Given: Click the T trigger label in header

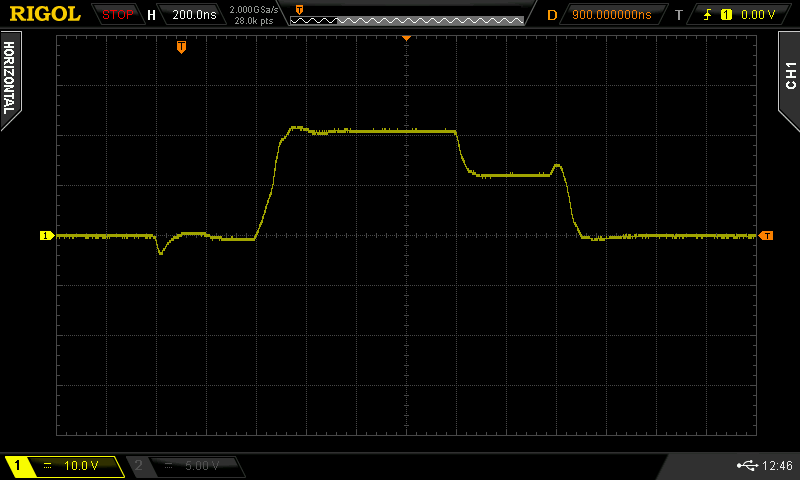Looking at the screenshot, I should (679, 15).
